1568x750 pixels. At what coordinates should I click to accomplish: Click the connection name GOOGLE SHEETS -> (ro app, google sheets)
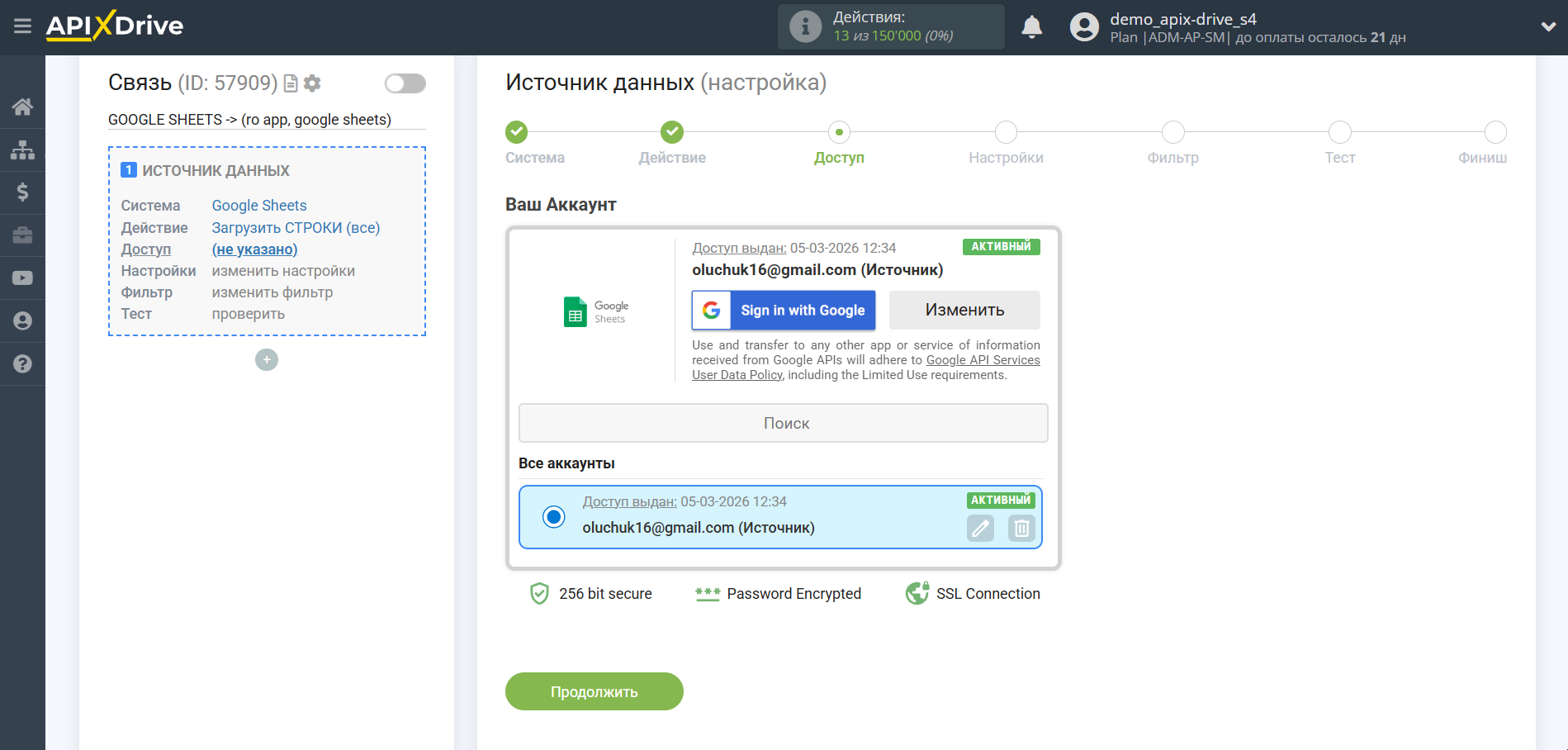pyautogui.click(x=250, y=120)
